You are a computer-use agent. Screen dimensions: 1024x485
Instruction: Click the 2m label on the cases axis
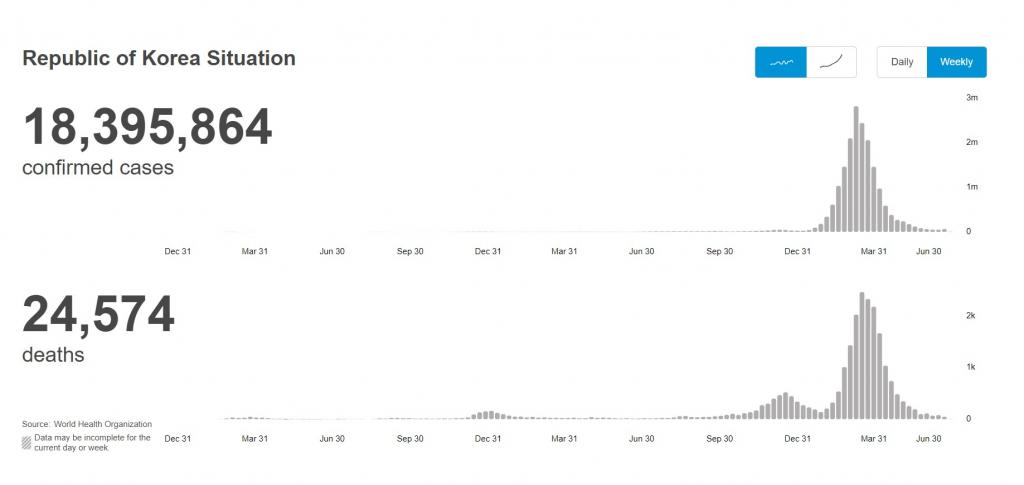point(971,142)
